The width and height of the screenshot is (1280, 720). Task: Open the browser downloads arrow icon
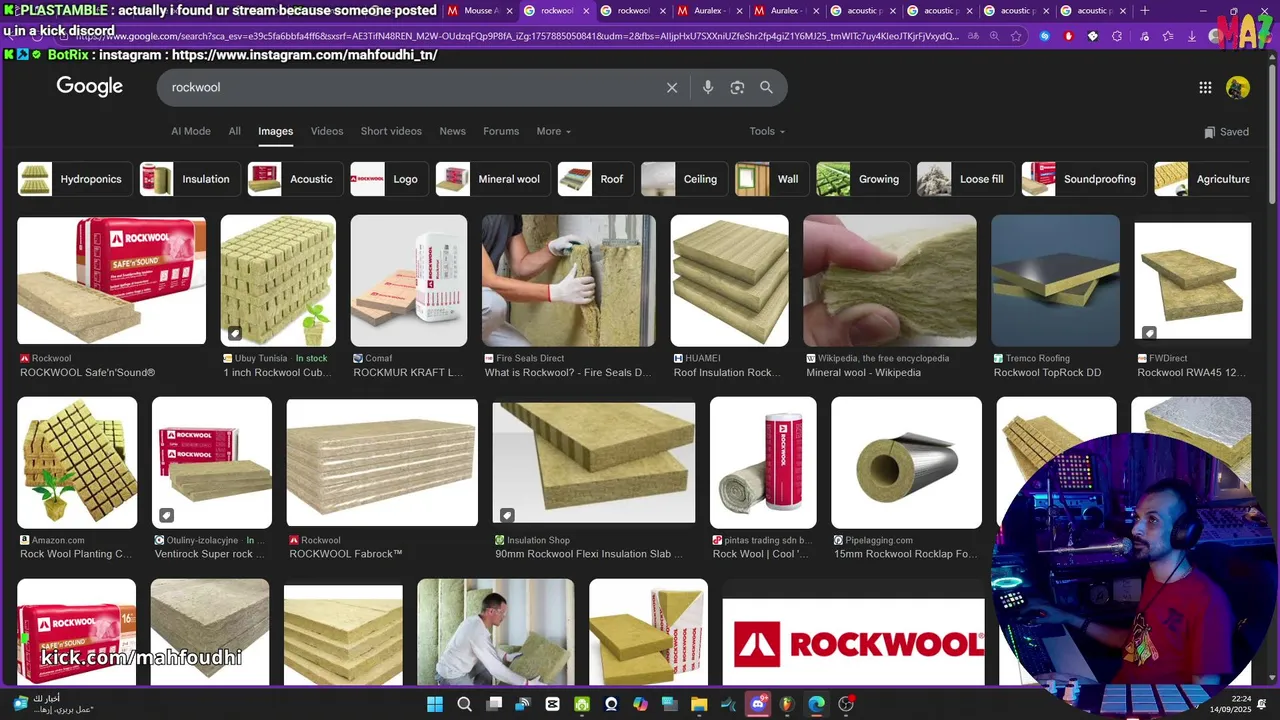click(x=1191, y=36)
